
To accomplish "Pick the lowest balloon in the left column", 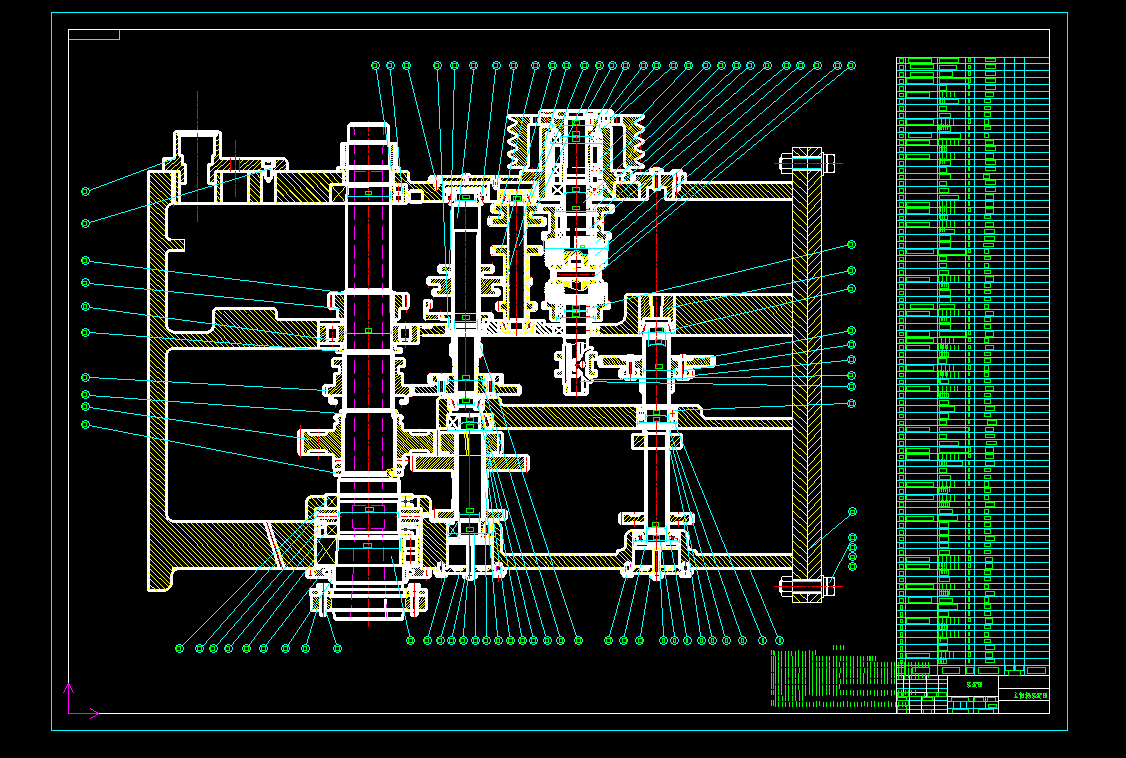I will pos(85,425).
